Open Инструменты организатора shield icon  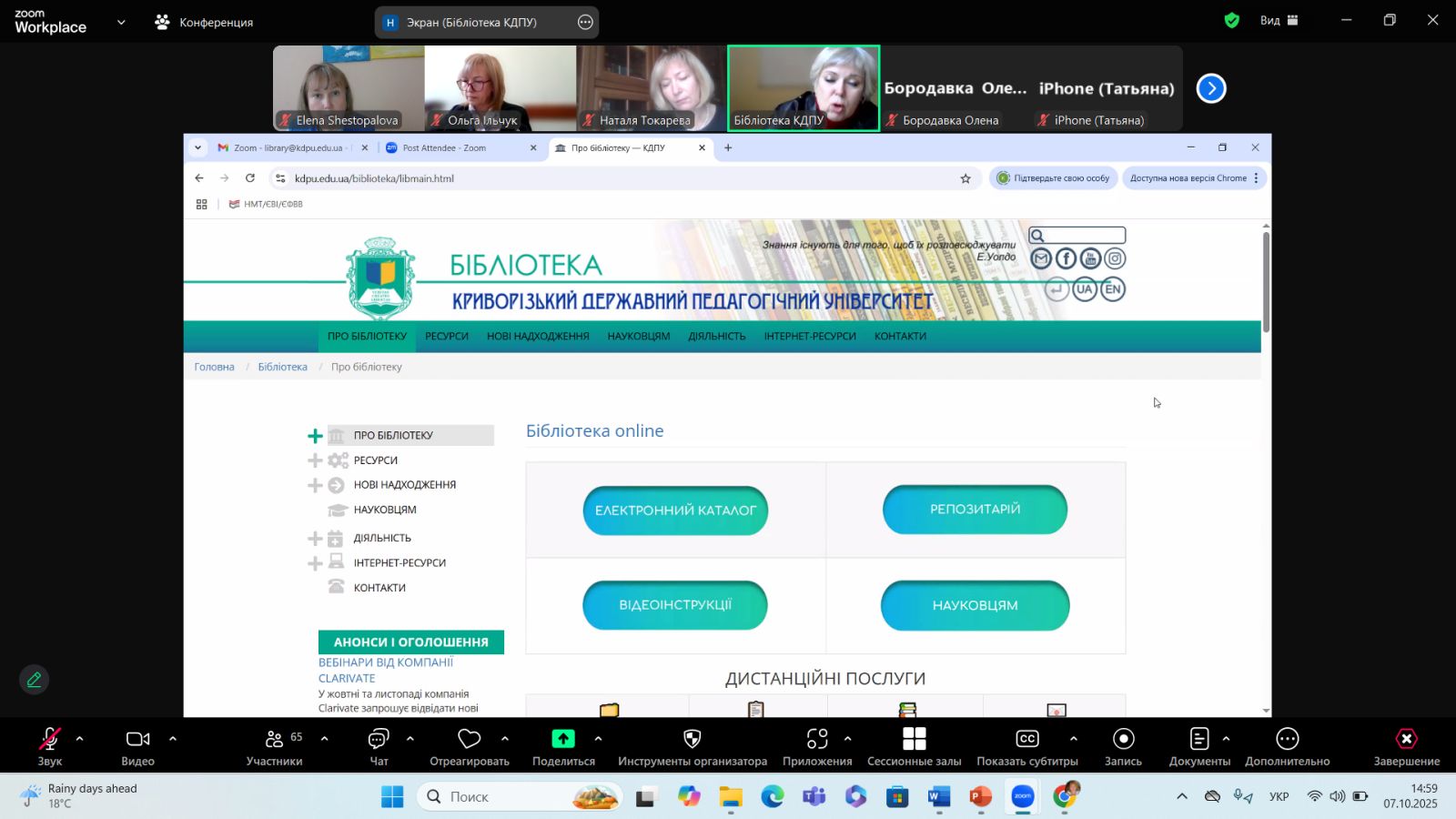click(692, 740)
